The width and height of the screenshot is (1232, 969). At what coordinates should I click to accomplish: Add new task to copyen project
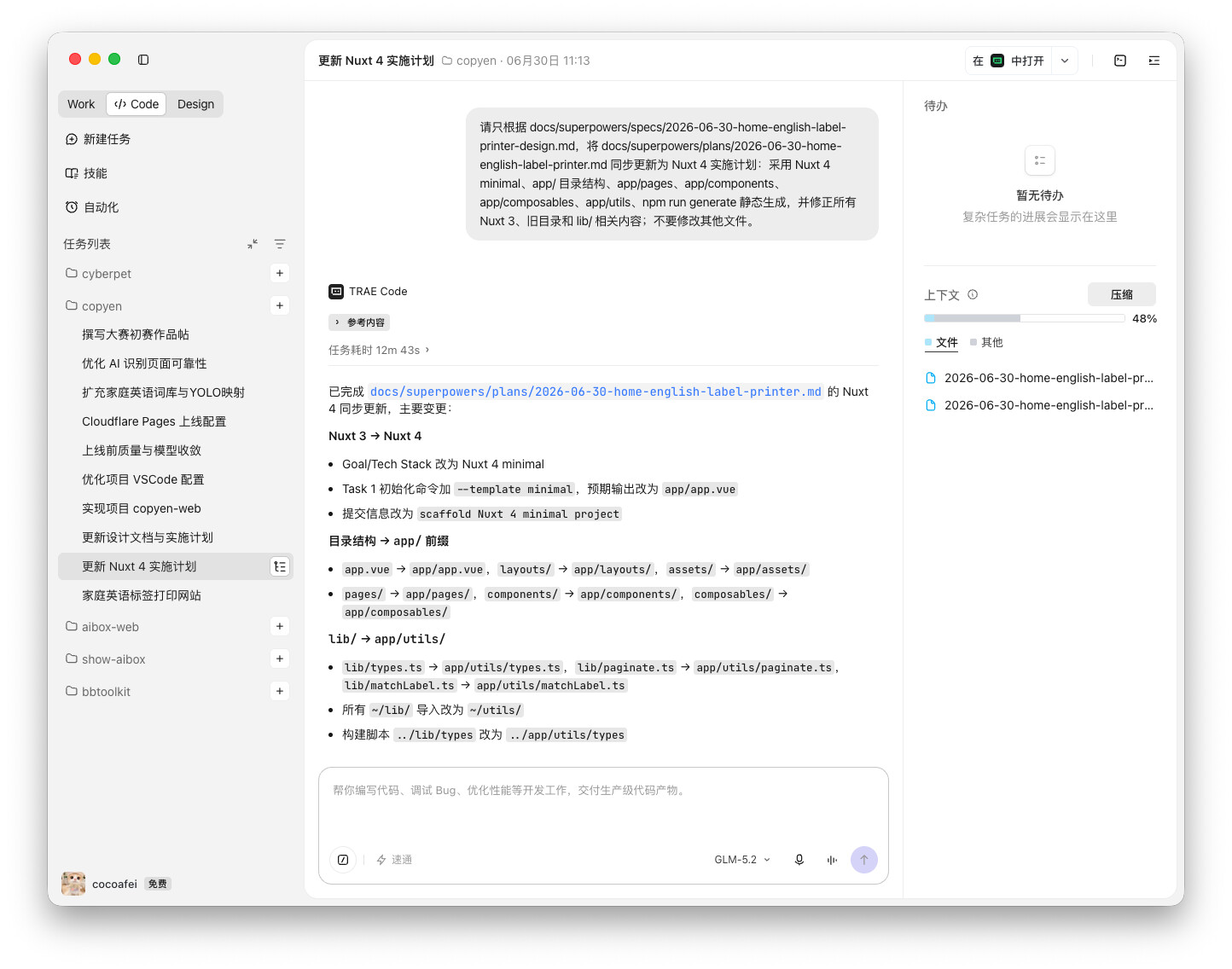pos(280,305)
